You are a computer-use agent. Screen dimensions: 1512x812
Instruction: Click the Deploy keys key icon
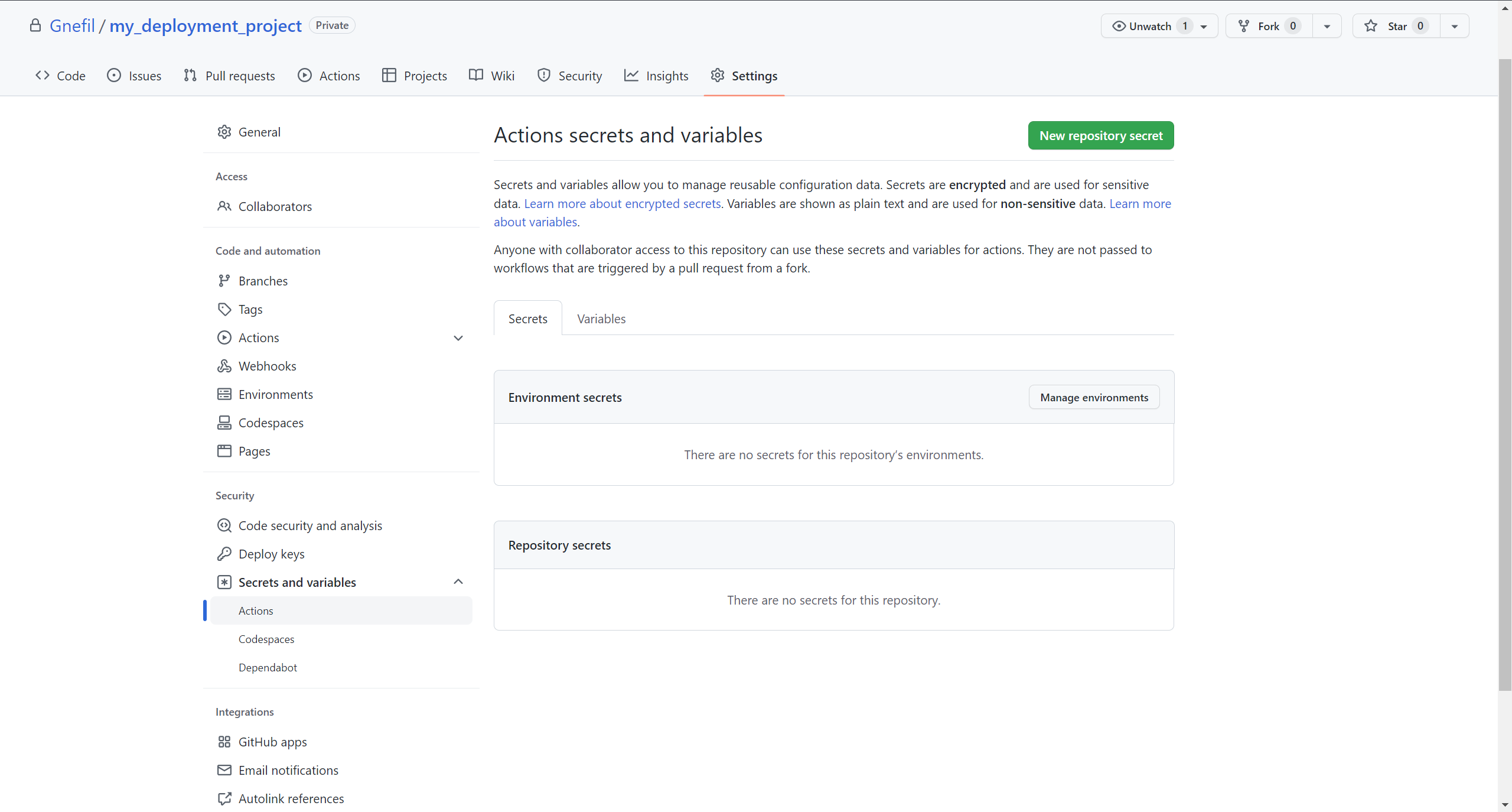(224, 554)
